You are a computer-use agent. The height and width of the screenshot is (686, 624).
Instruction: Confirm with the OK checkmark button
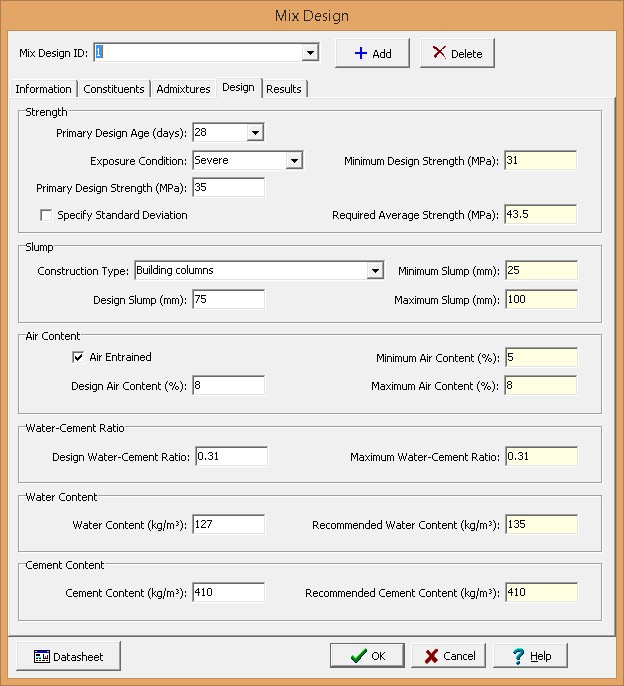[367, 656]
